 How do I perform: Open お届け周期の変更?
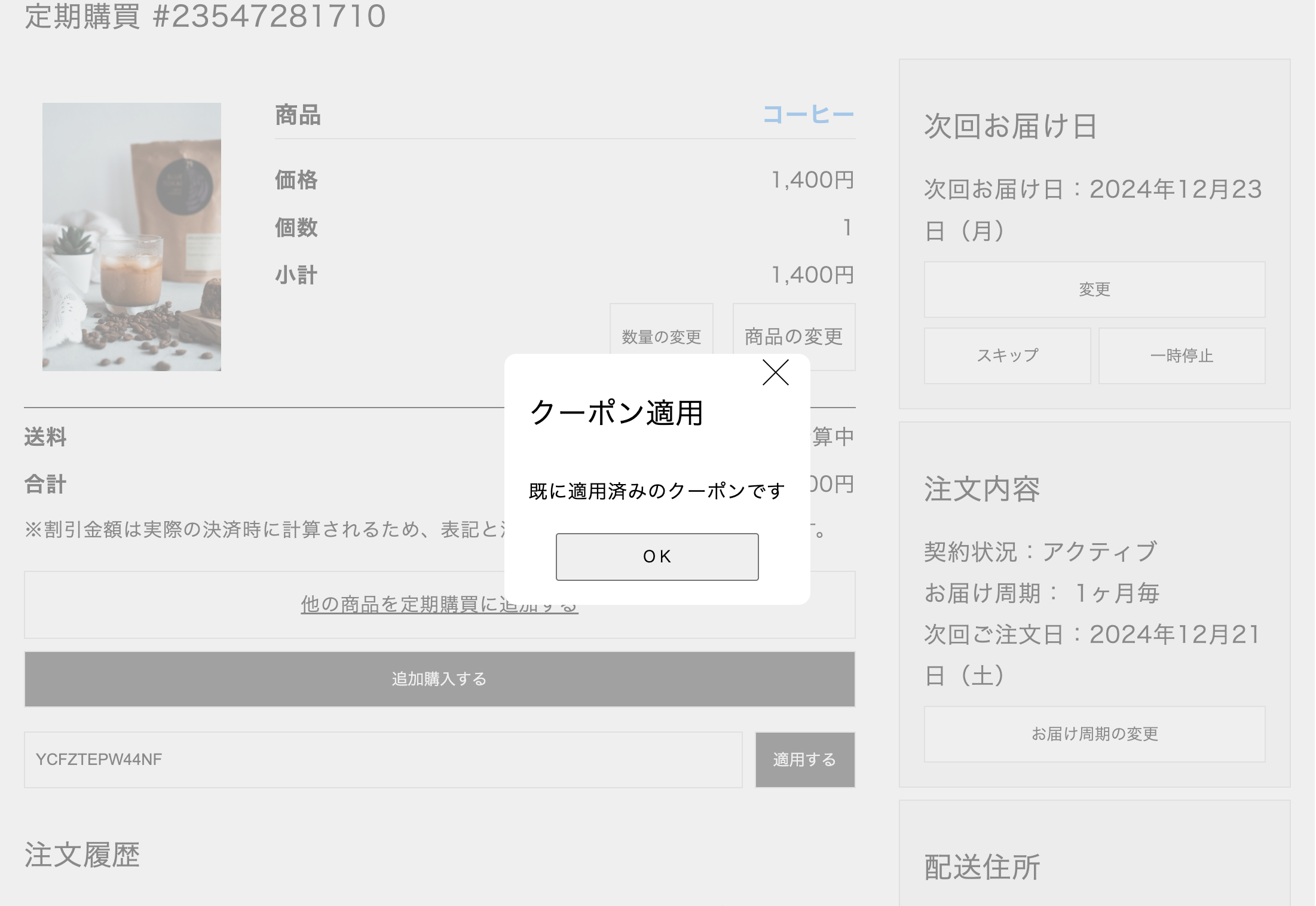pyautogui.click(x=1094, y=734)
